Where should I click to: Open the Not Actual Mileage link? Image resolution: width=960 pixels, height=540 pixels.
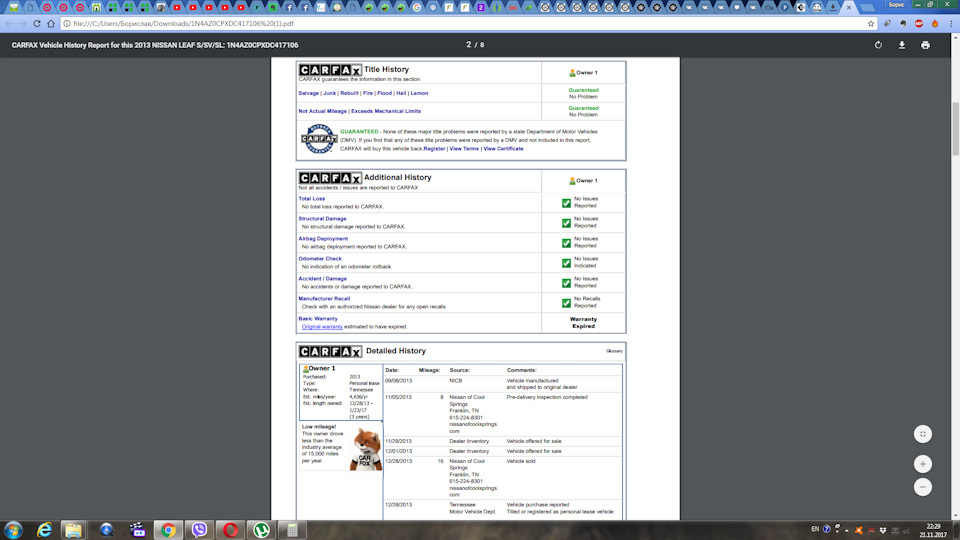point(323,111)
